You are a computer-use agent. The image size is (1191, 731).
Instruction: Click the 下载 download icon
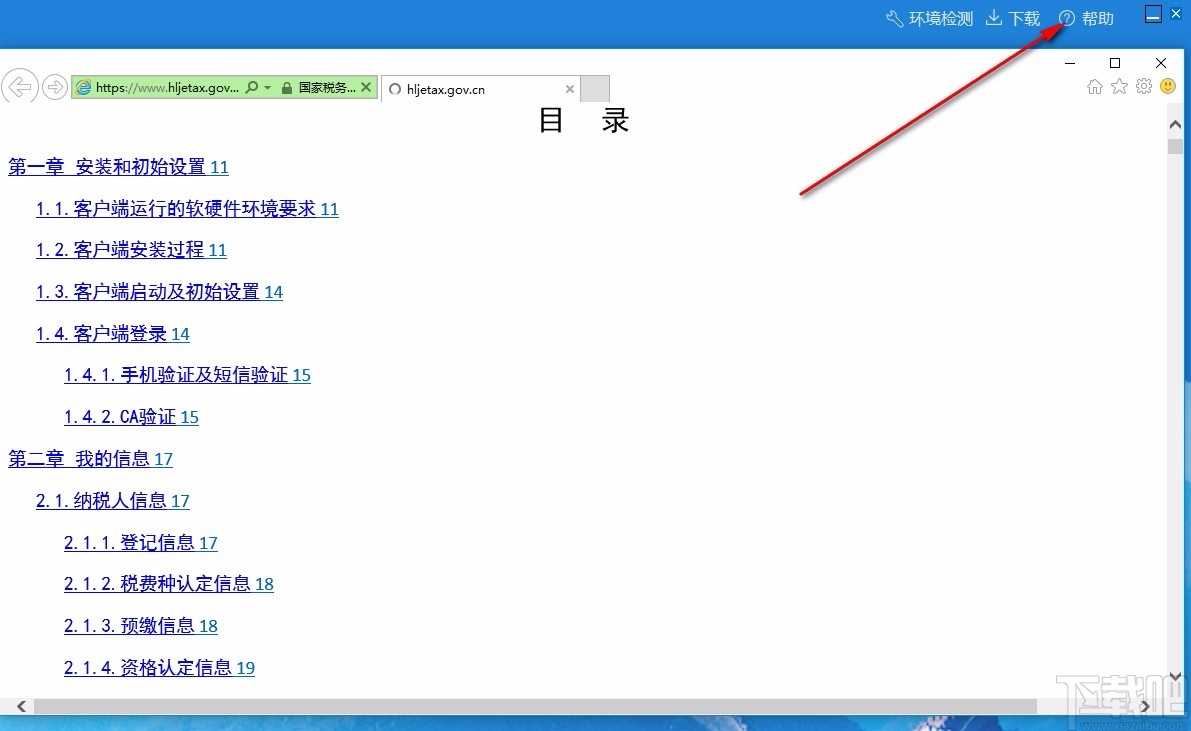993,18
